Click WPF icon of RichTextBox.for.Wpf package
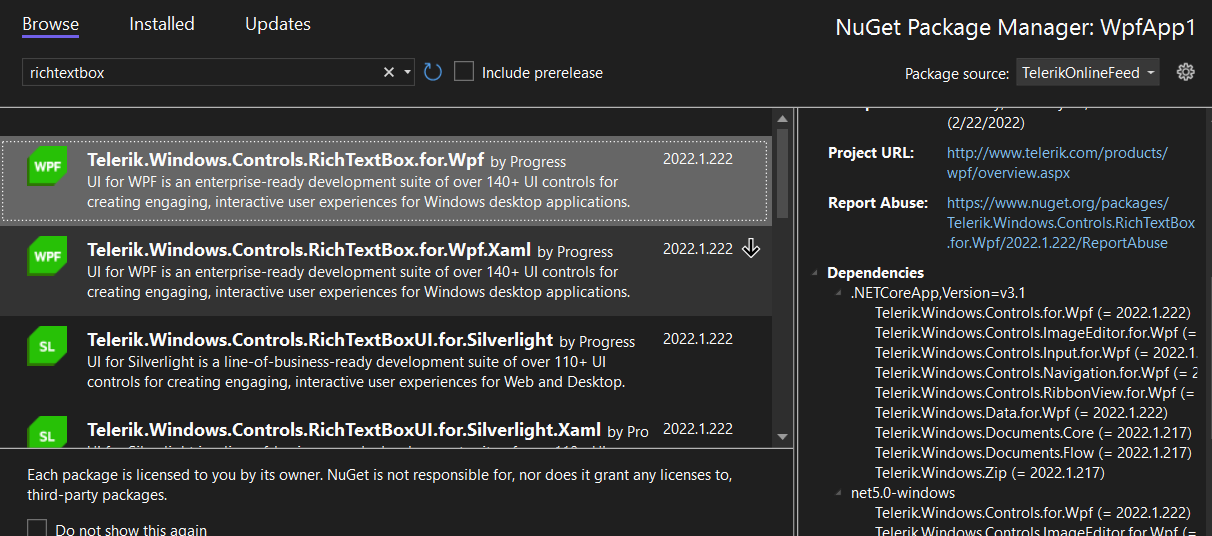This screenshot has height=536, width=1212. click(x=47, y=166)
